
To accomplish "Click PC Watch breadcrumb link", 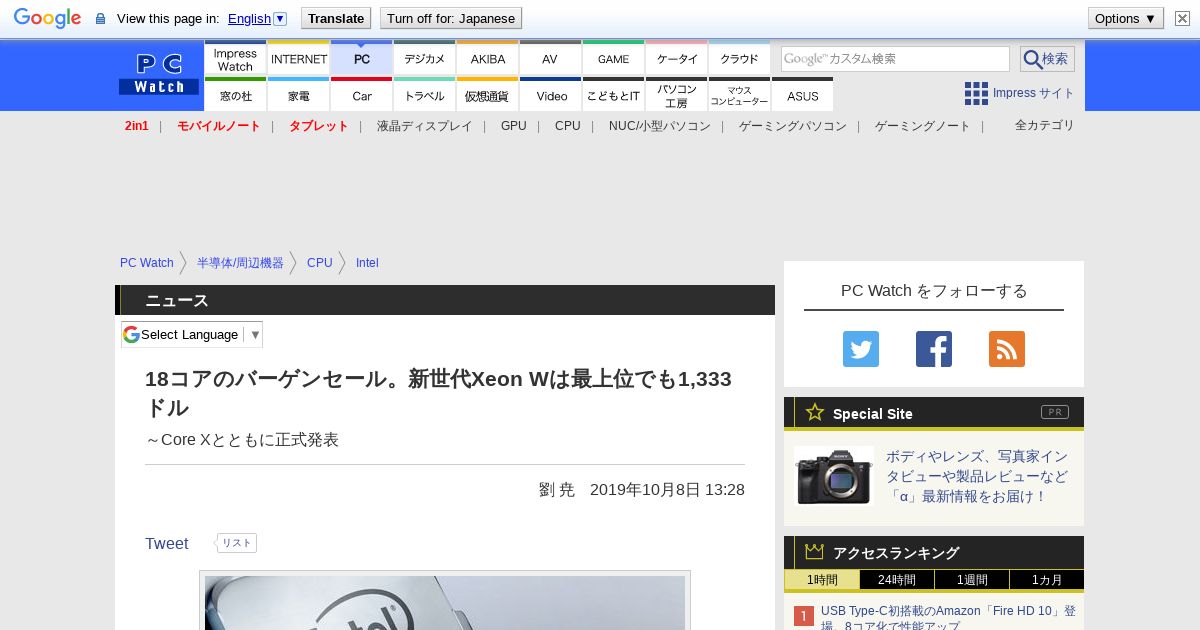I will (x=147, y=263).
